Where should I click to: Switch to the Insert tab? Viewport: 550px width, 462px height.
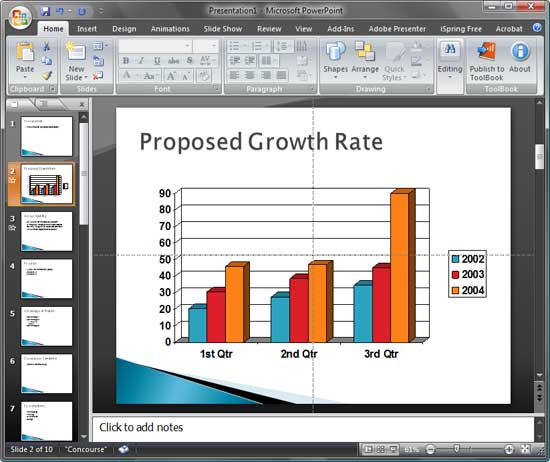(87, 29)
